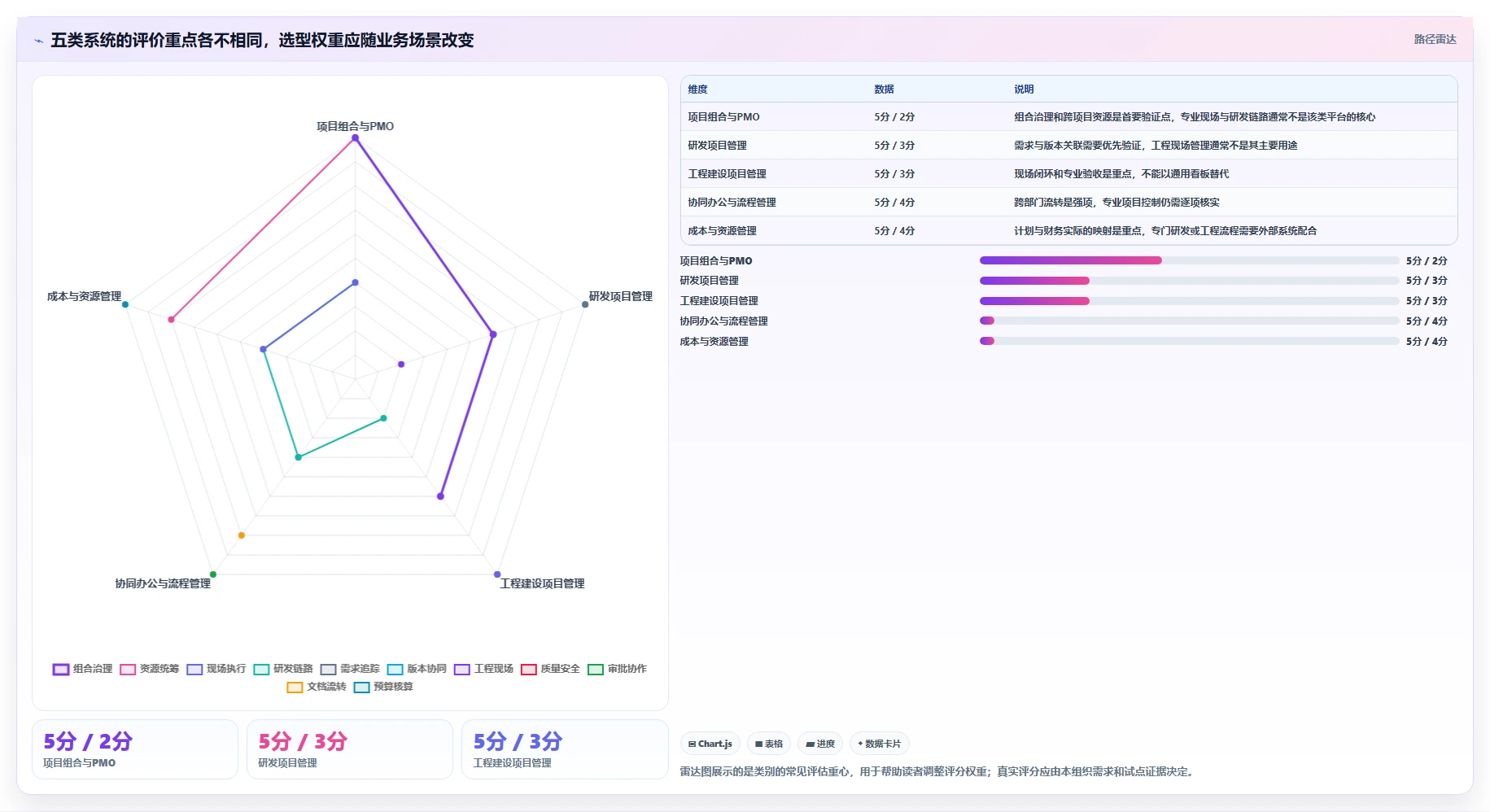The image size is (1490, 812).
Task: Toggle the 文档流转 legend series
Action: coord(317,687)
